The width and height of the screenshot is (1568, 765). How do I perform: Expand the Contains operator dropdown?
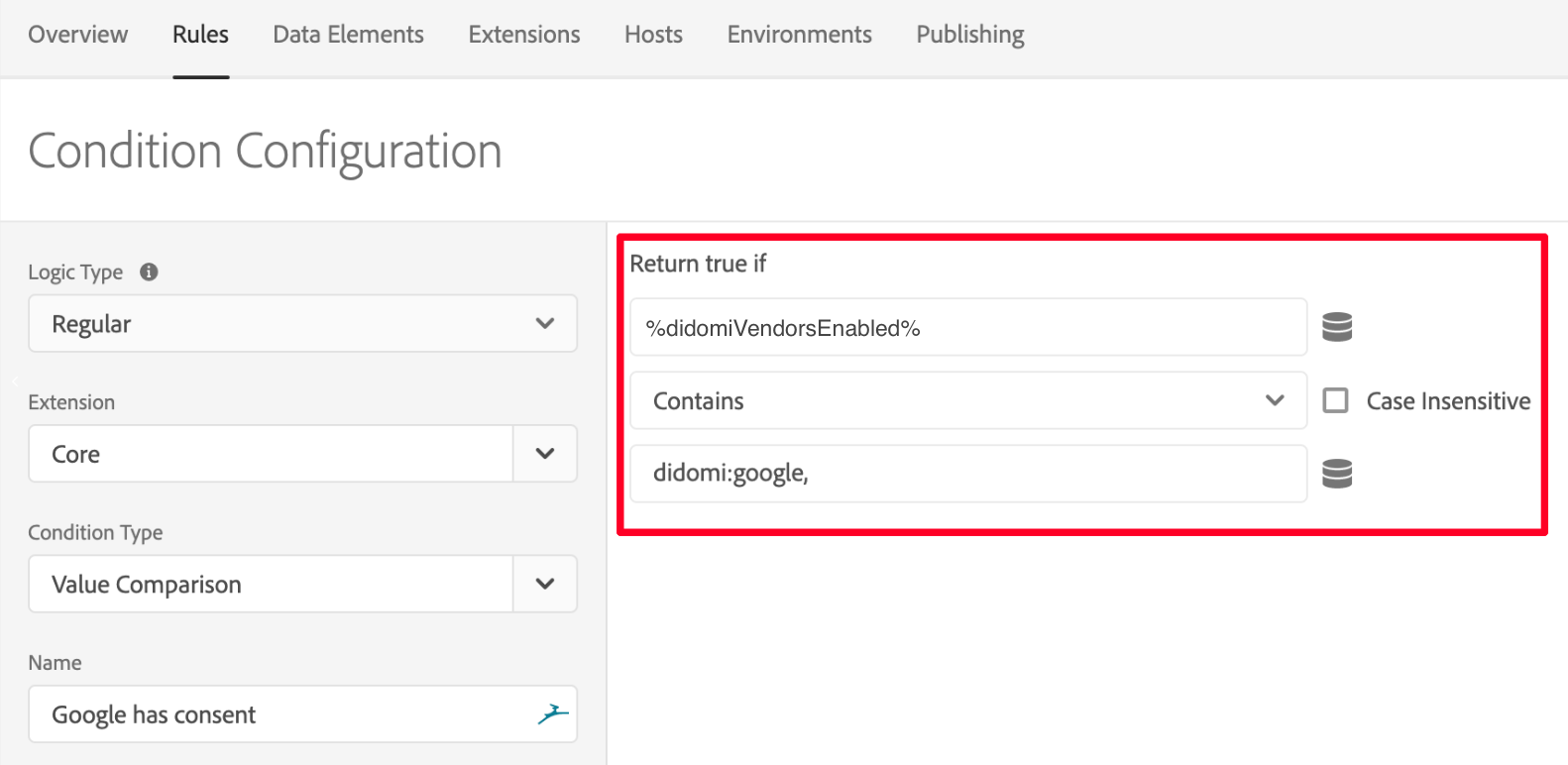coord(967,400)
